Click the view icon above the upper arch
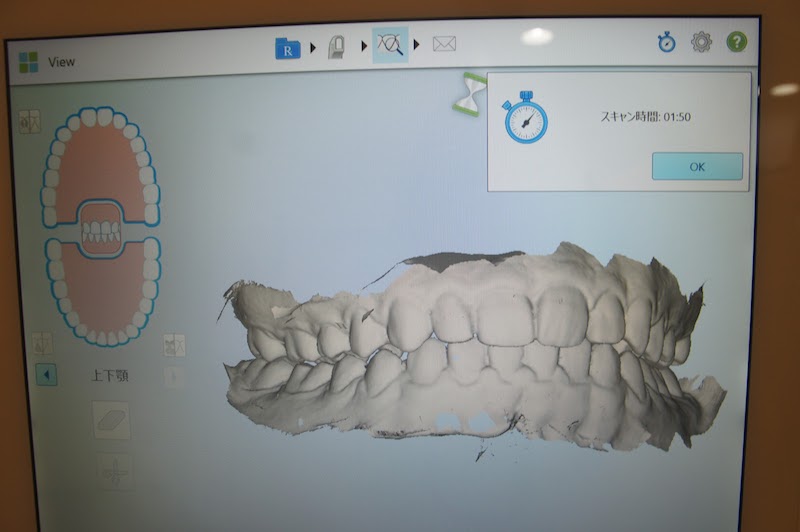The height and width of the screenshot is (532, 800). (x=30, y=122)
